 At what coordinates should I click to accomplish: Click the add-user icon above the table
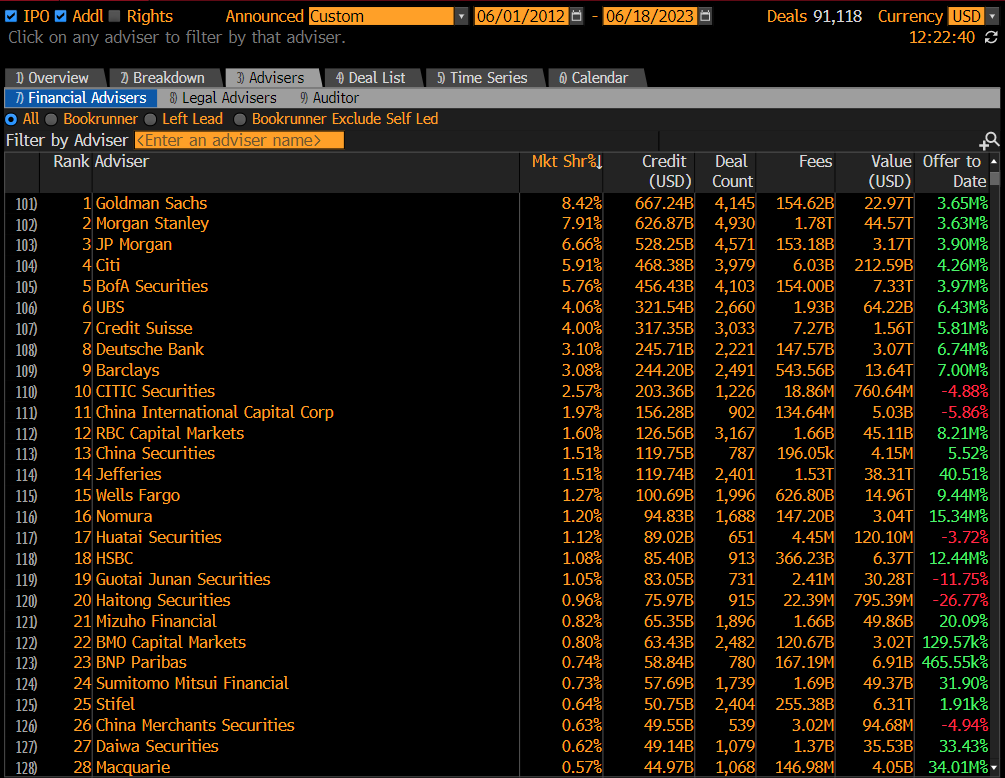click(990, 140)
